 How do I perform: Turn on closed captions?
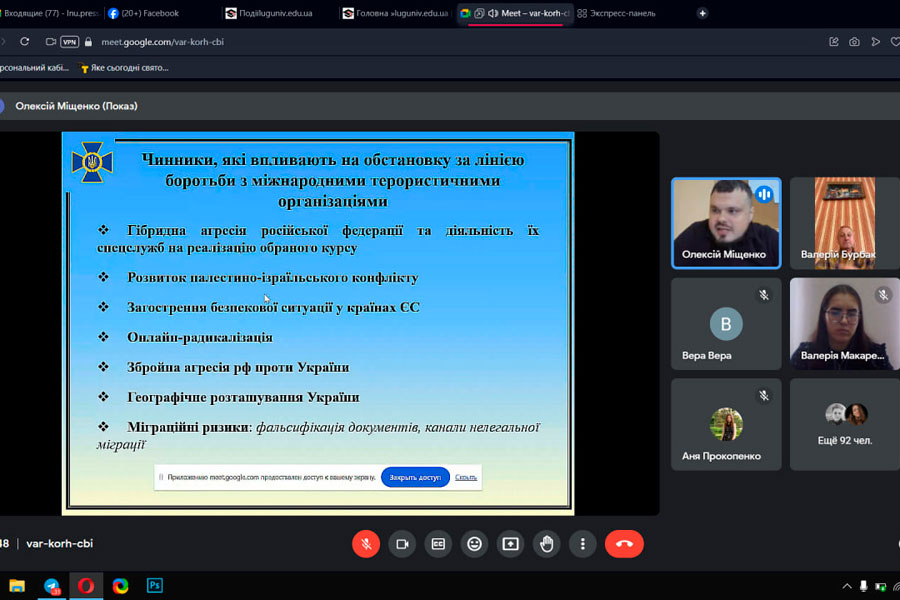[x=438, y=544]
